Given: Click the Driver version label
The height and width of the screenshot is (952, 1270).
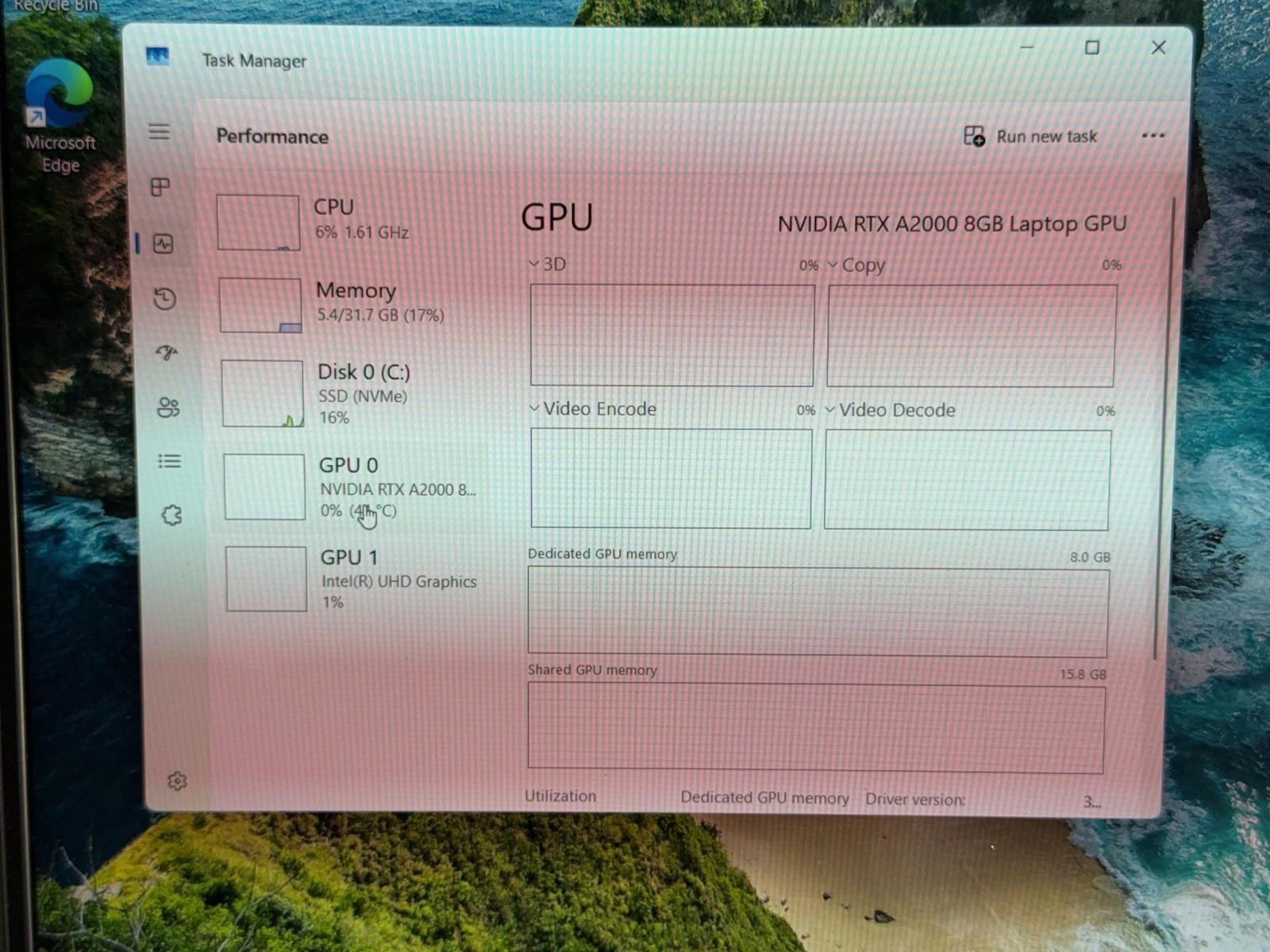Looking at the screenshot, I should [x=915, y=799].
